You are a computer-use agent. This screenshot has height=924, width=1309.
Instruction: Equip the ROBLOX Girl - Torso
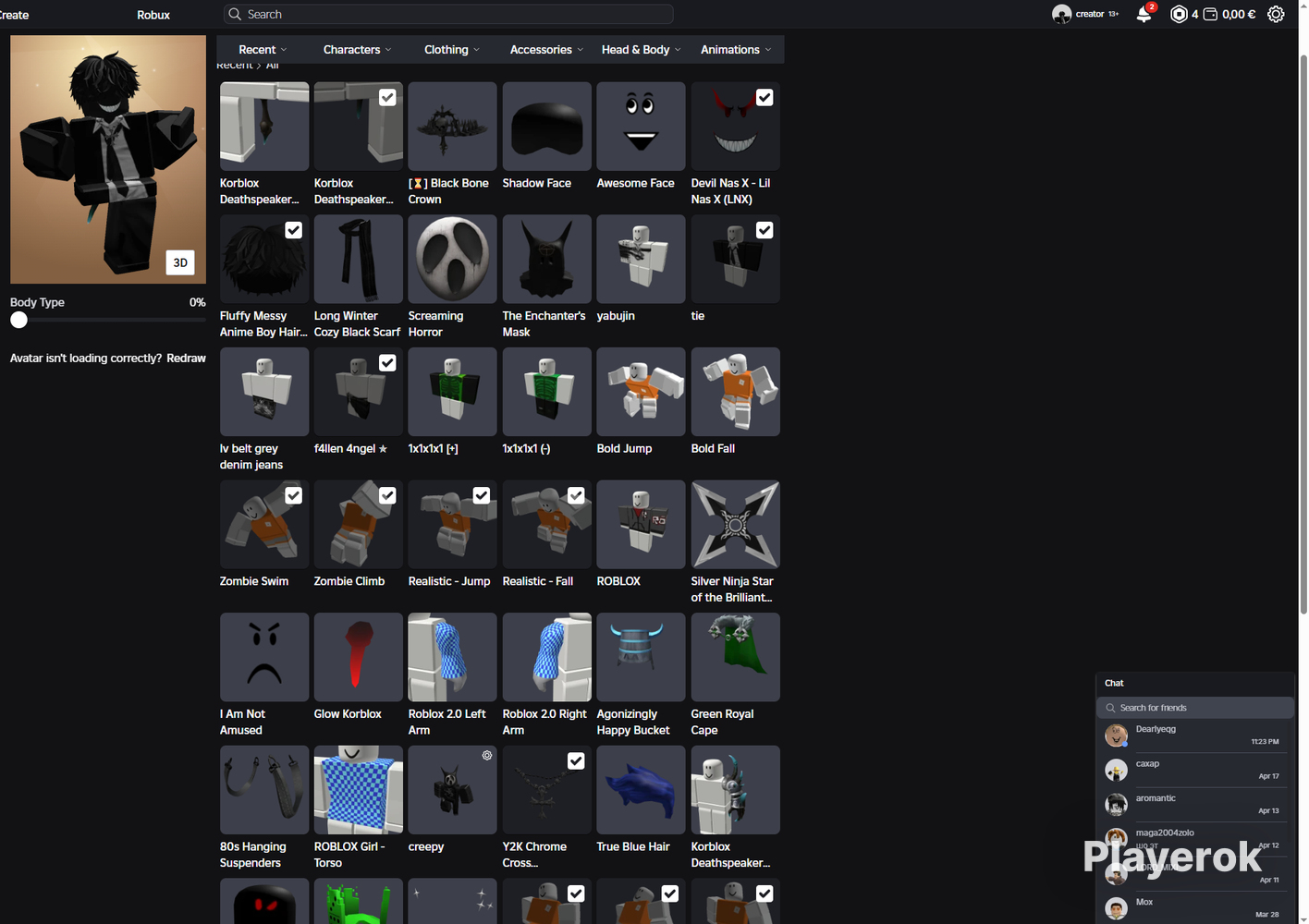pos(358,790)
